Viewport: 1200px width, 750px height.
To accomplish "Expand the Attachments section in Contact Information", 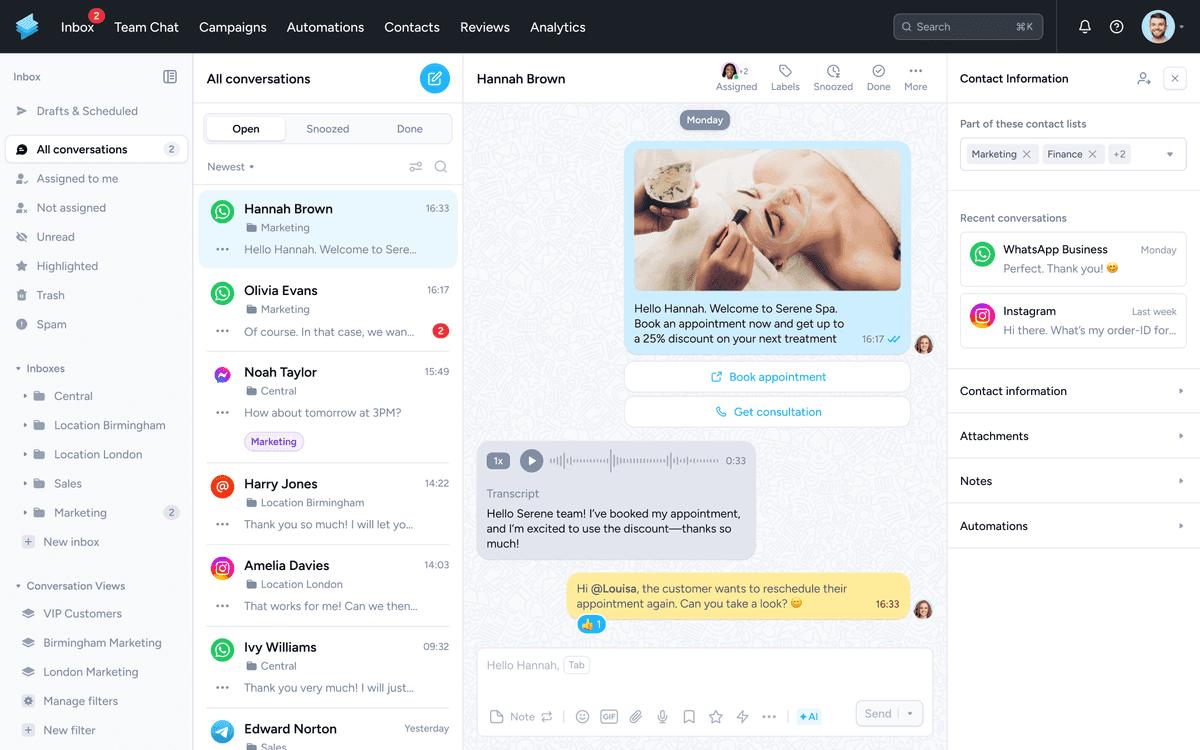I will [1072, 436].
